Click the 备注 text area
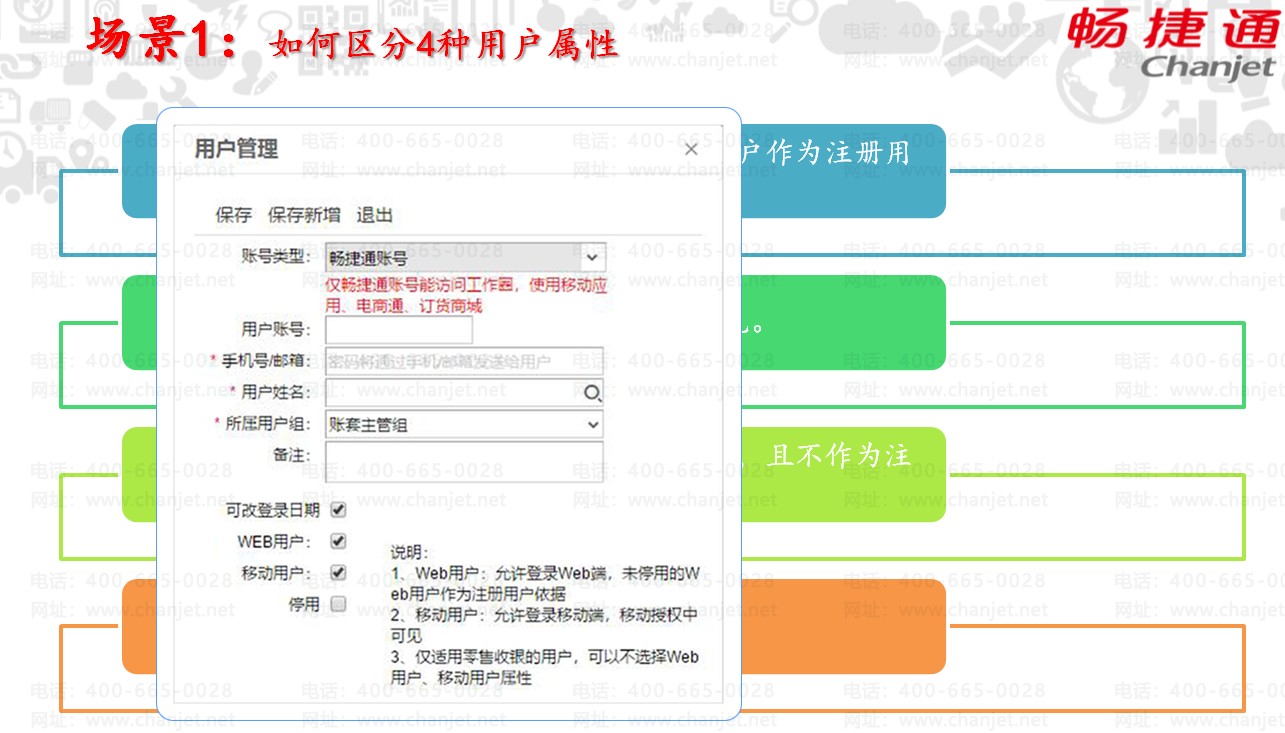 click(x=465, y=462)
